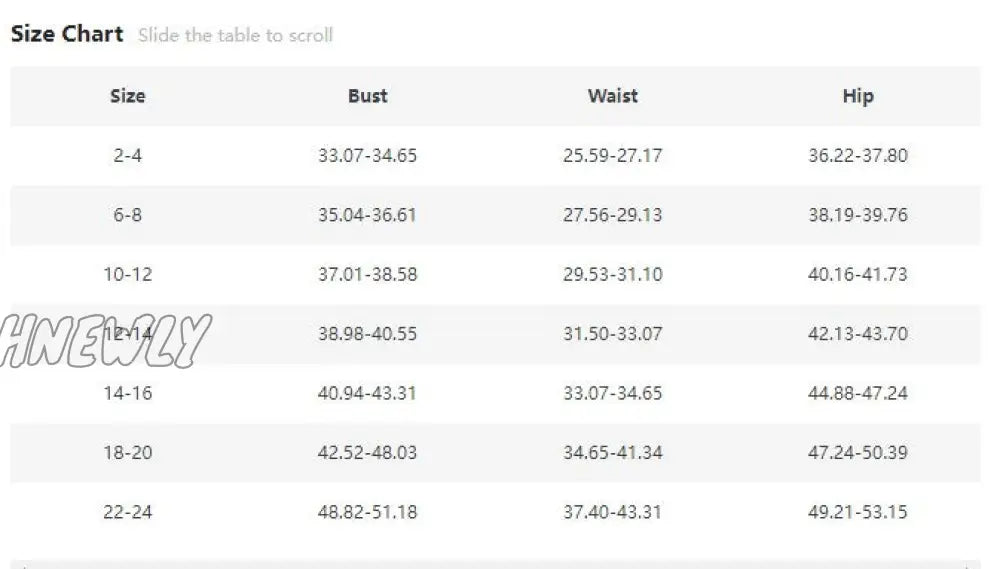The height and width of the screenshot is (569, 1000).
Task: Click bust value 33.07-34.65
Action: (x=367, y=155)
